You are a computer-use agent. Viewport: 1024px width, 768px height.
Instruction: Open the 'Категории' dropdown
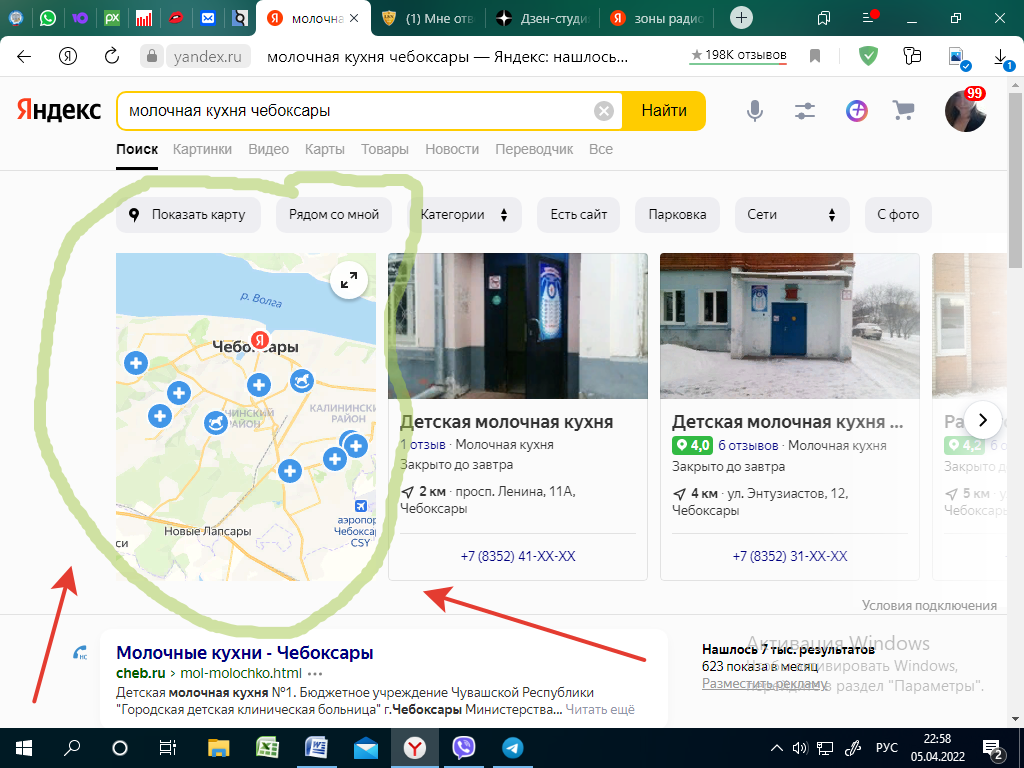coord(464,215)
